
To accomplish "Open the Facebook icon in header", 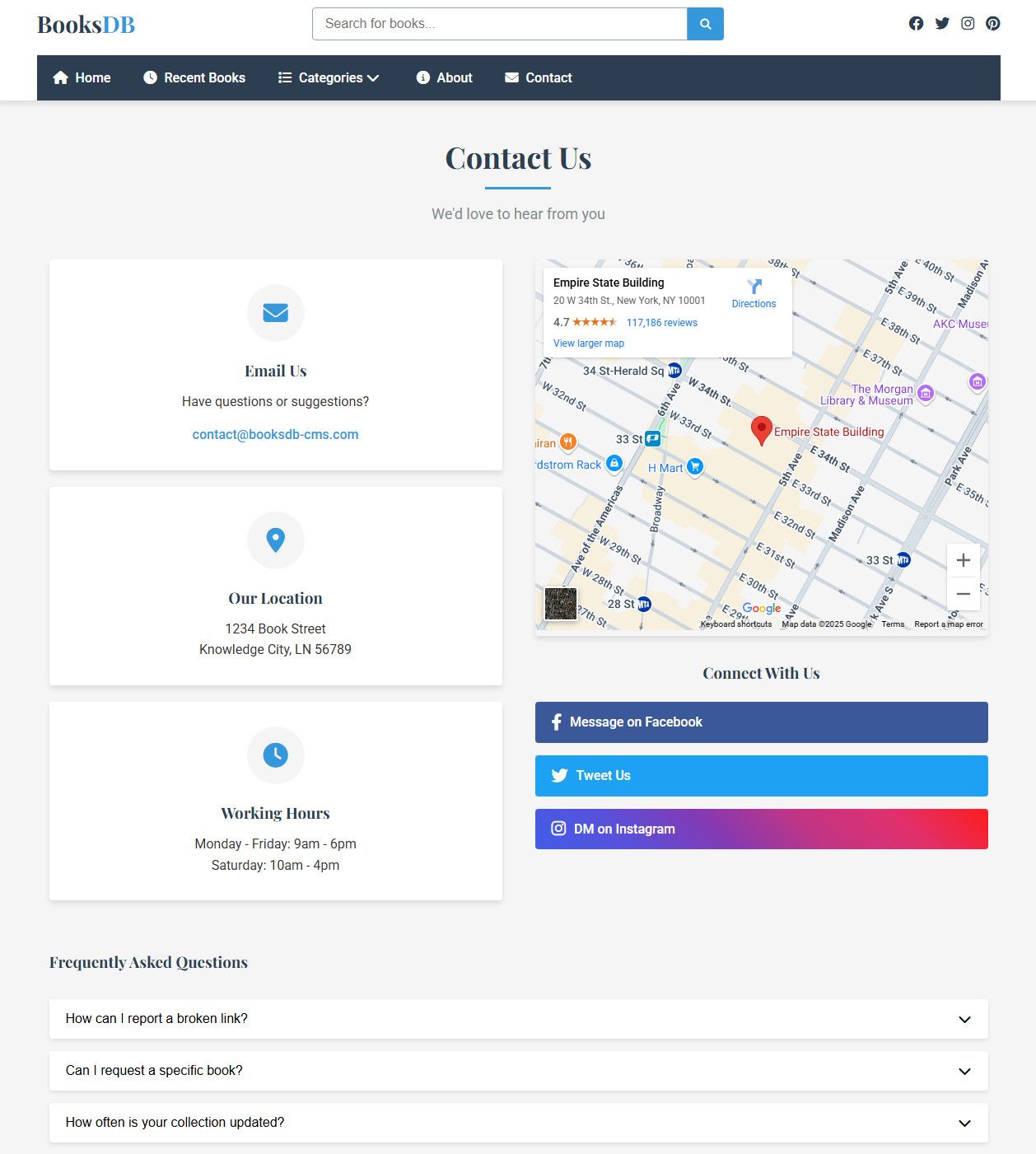I will coord(916,23).
